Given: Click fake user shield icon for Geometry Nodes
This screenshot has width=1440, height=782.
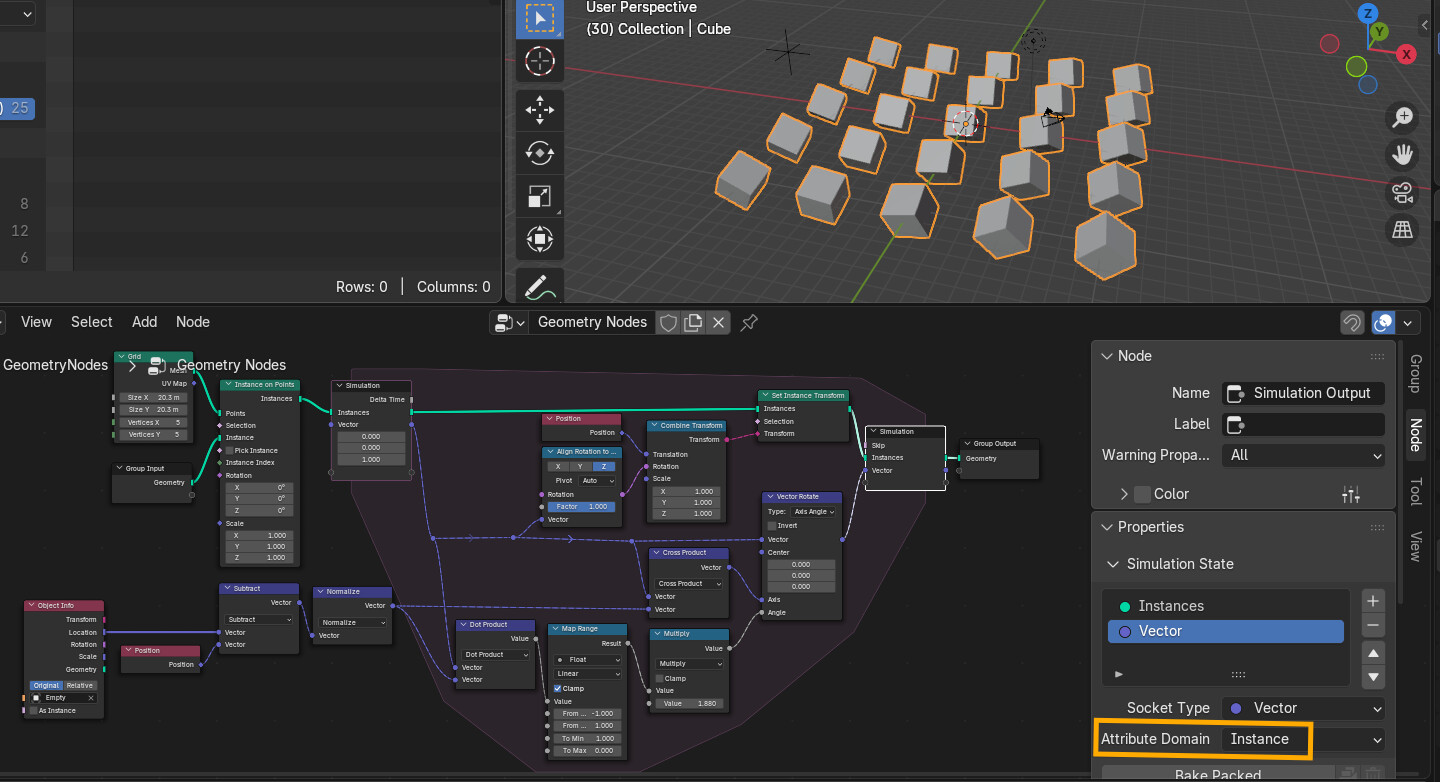Looking at the screenshot, I should [668, 322].
